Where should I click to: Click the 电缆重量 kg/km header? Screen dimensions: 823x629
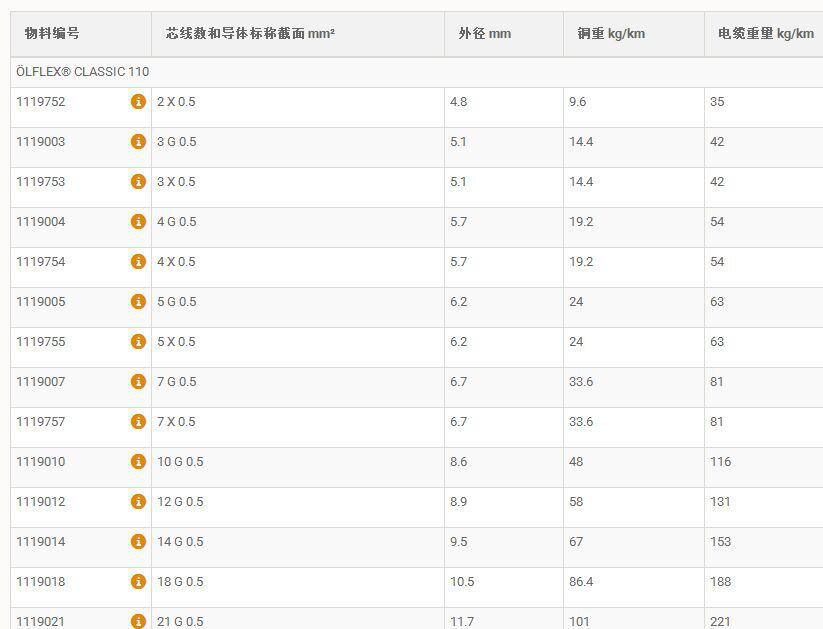click(765, 34)
